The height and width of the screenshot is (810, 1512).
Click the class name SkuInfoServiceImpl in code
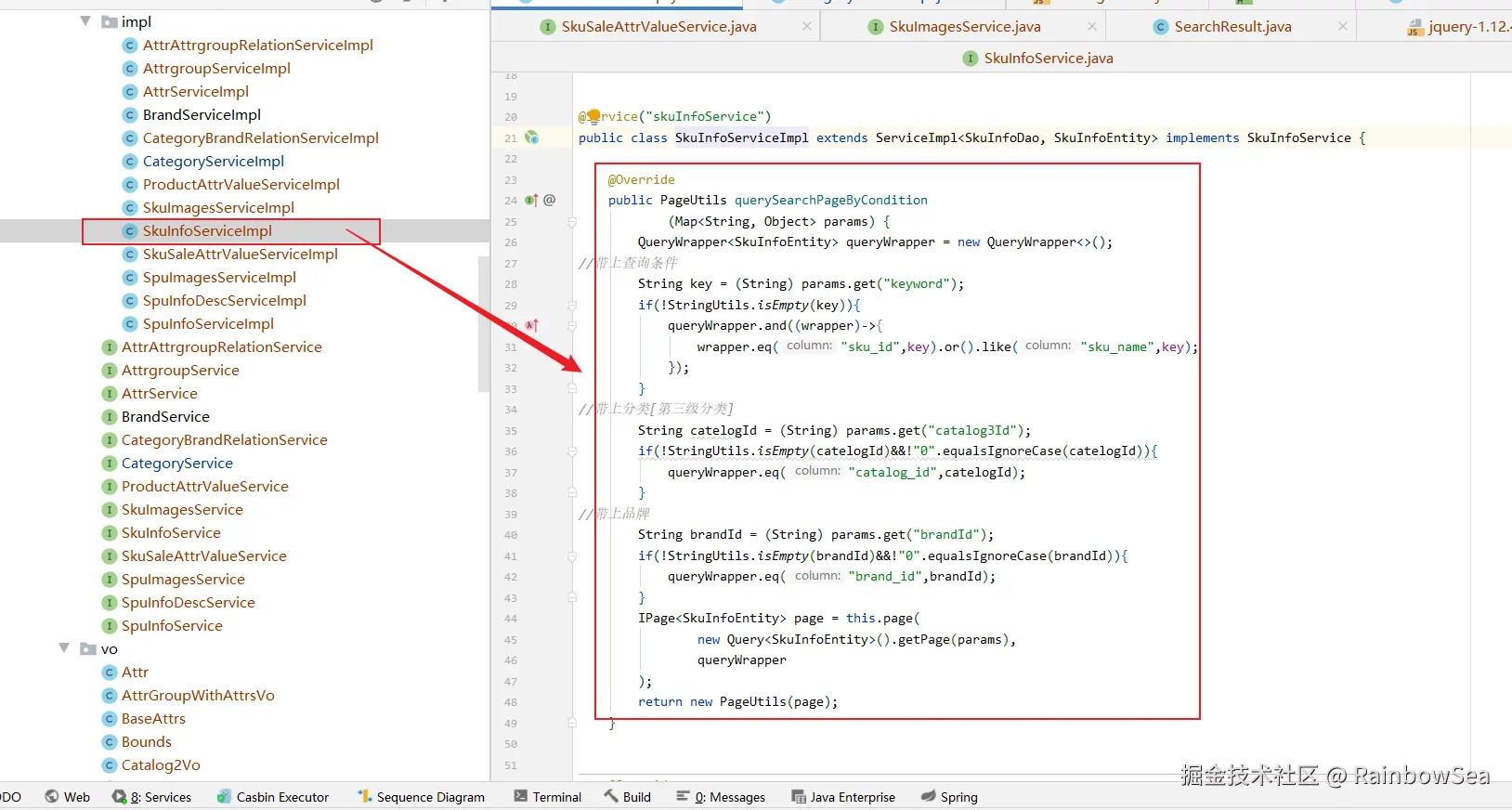(741, 137)
